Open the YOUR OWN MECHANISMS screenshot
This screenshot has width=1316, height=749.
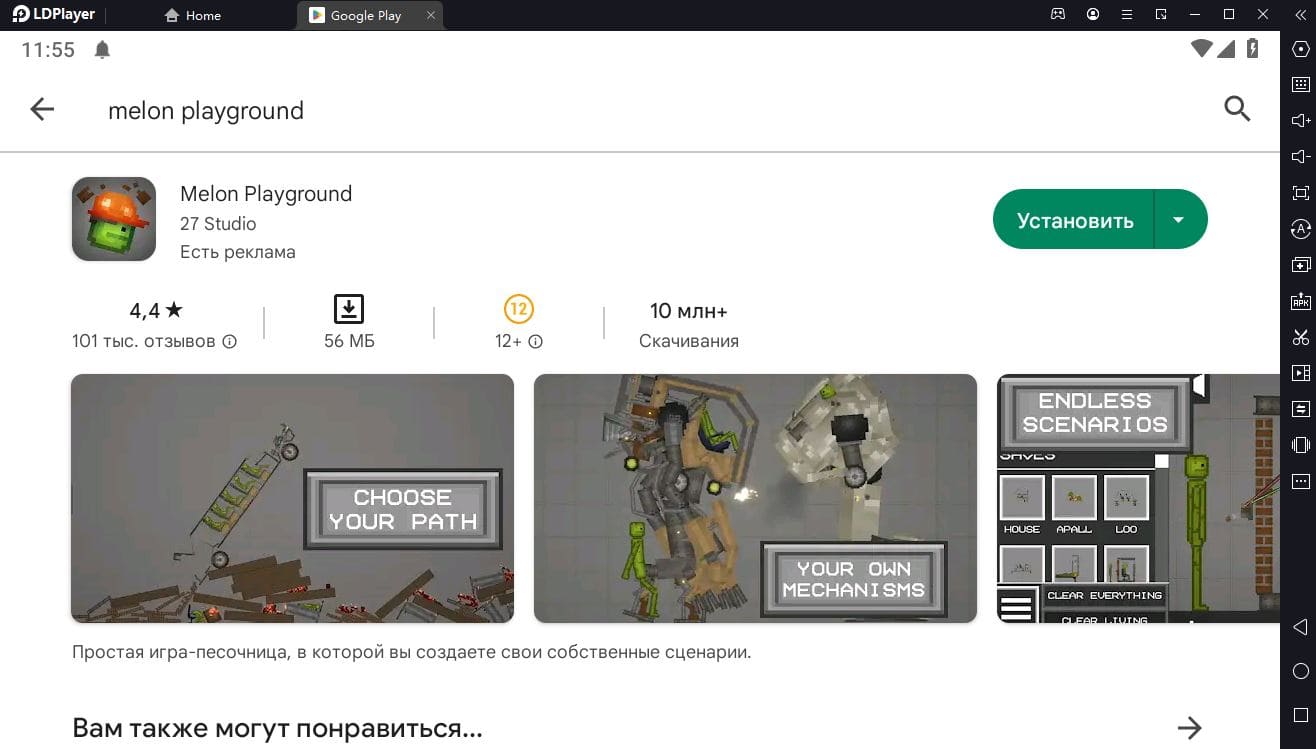click(x=755, y=498)
